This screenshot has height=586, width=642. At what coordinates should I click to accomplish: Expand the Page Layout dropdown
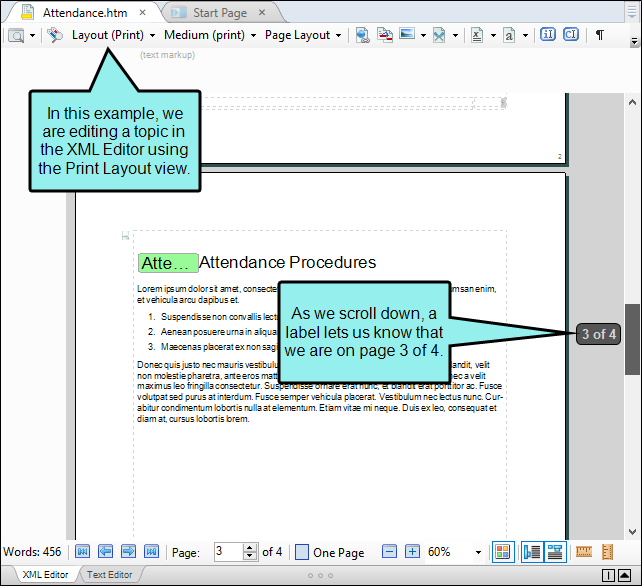coord(303,35)
